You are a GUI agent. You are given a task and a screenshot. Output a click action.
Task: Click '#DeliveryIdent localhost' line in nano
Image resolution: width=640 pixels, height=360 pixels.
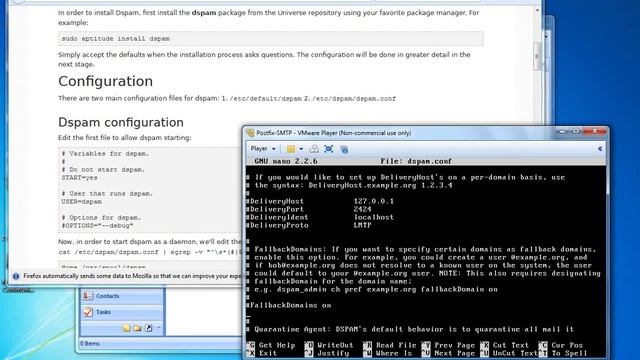click(320, 218)
